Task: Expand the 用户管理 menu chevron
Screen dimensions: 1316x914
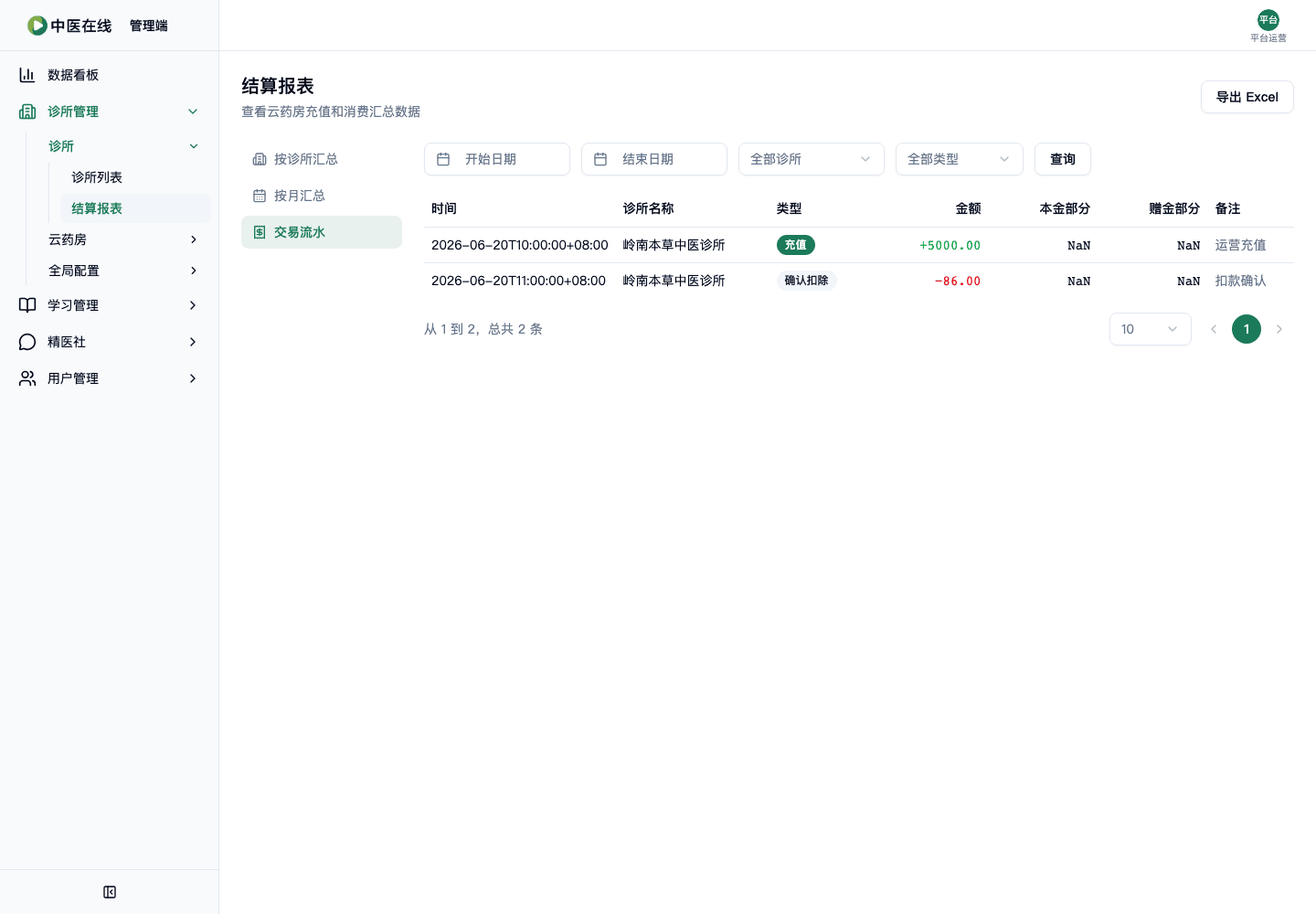Action: click(193, 378)
